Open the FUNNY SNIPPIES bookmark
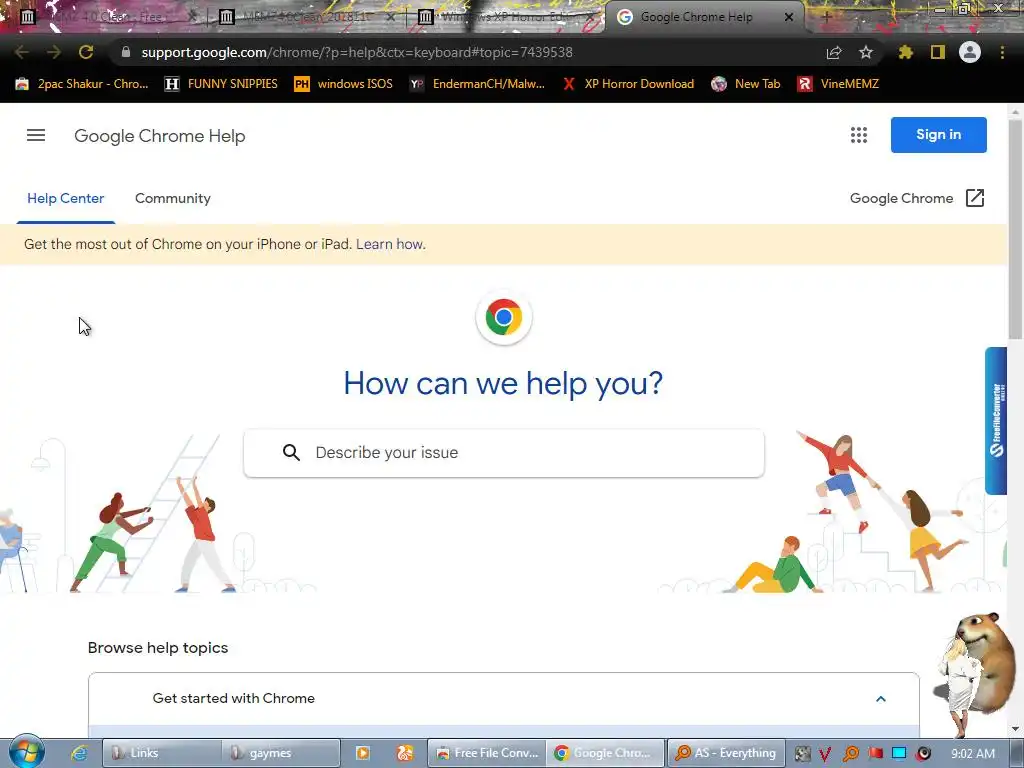The width and height of the screenshot is (1024, 768). pyautogui.click(x=221, y=84)
